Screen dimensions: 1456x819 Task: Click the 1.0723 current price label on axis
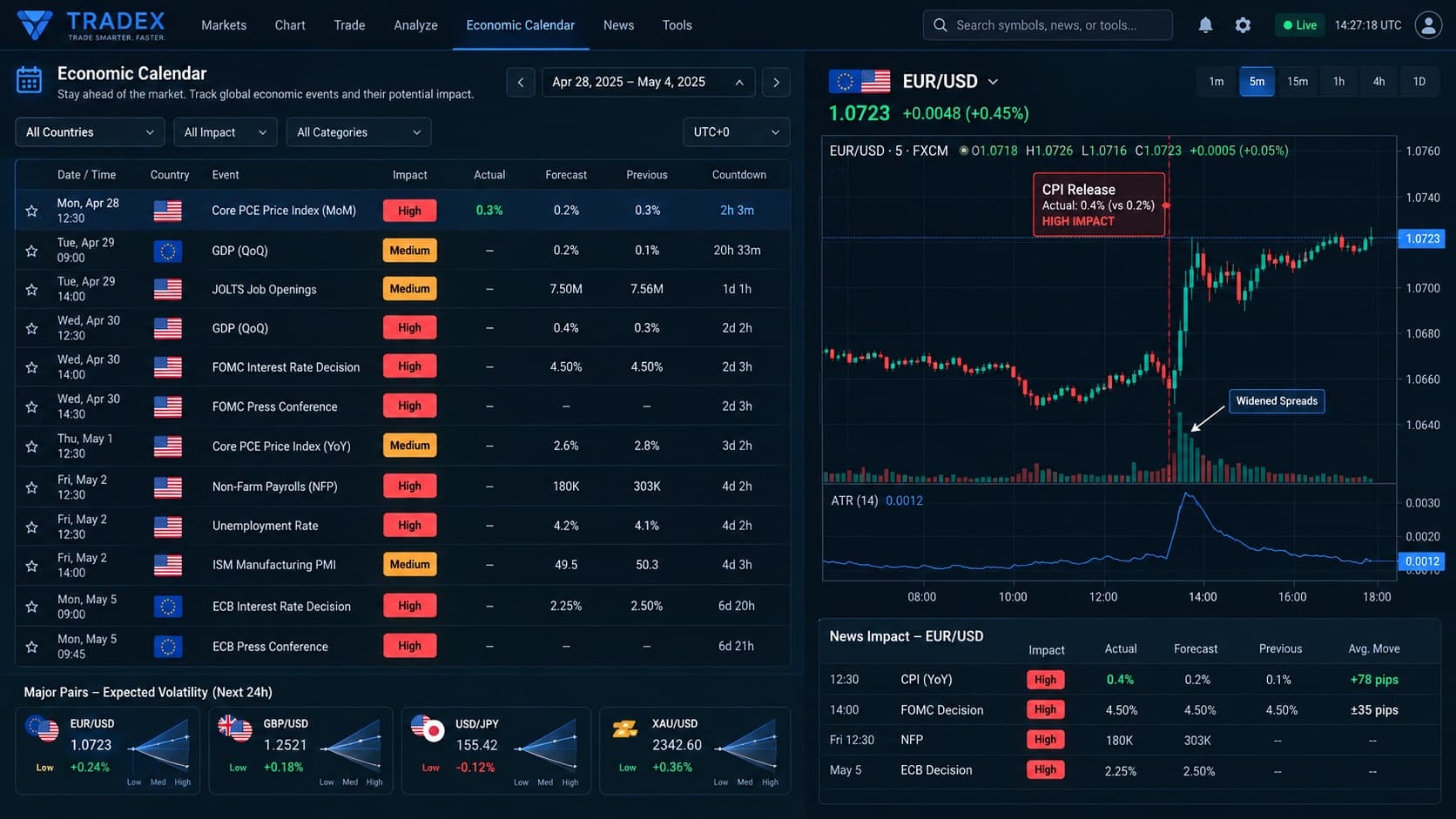click(x=1423, y=238)
